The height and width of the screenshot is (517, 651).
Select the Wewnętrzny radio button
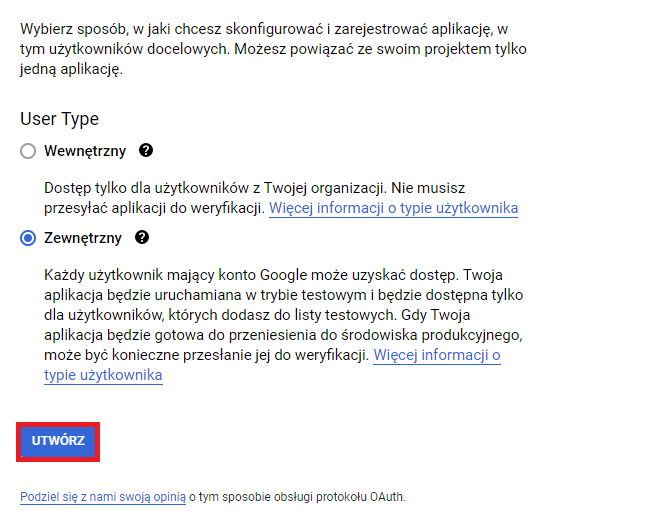[x=28, y=151]
